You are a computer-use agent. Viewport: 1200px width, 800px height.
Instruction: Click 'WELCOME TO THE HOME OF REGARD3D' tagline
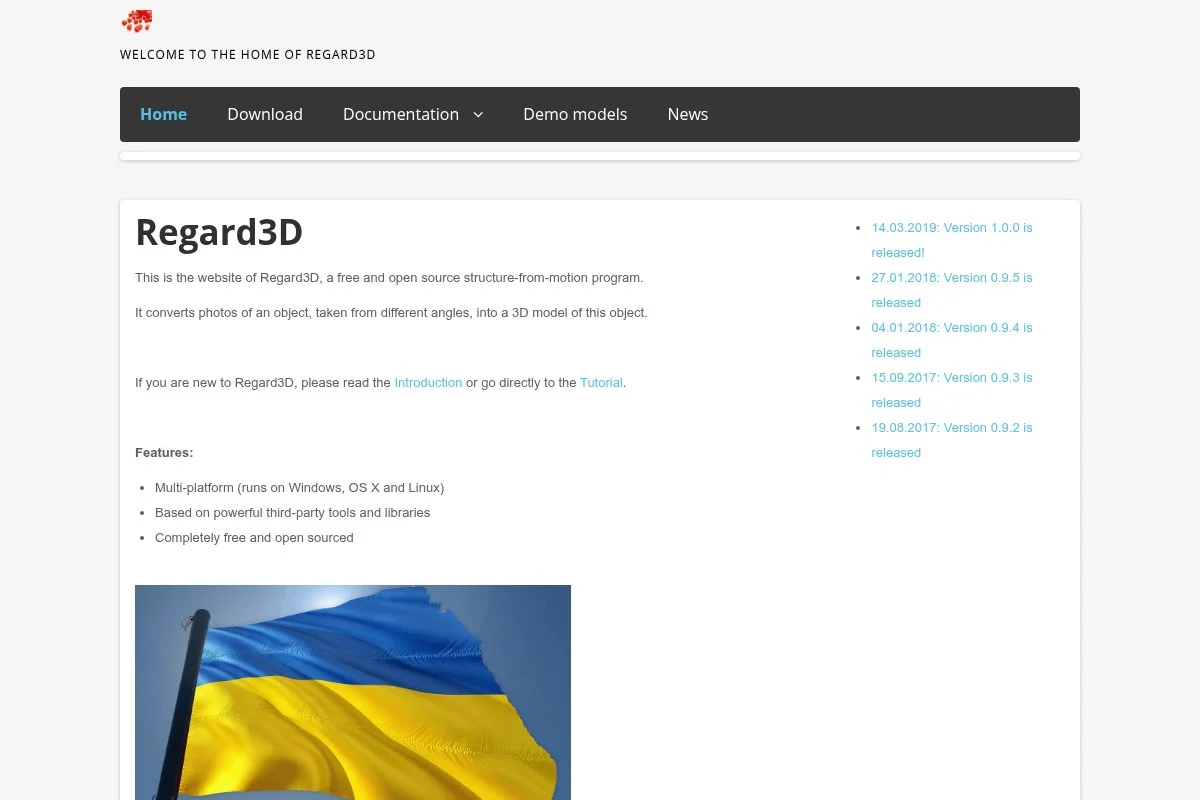(248, 55)
